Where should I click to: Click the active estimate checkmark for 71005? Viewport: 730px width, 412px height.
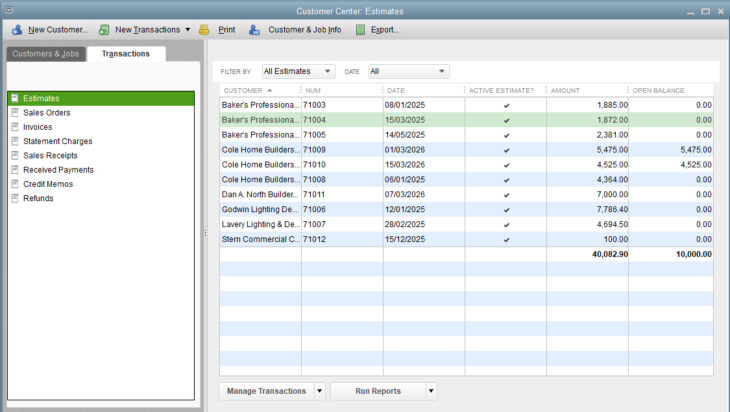pos(507,135)
